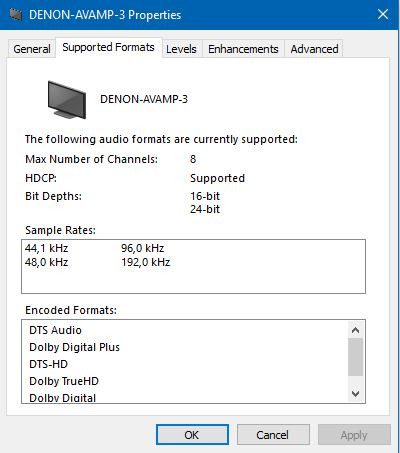
Task: Select DTS Audio in Encoded Formats list
Action: [55, 330]
